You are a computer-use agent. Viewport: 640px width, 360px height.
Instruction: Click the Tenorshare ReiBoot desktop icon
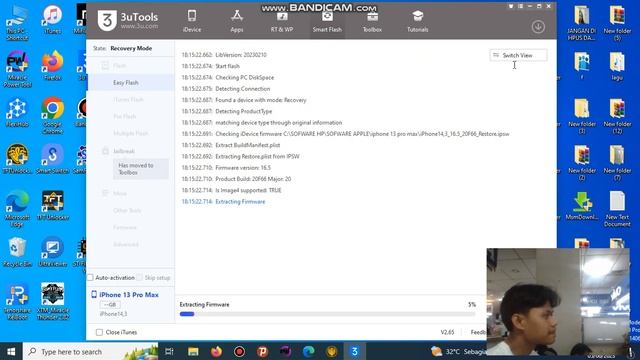[x=17, y=302]
